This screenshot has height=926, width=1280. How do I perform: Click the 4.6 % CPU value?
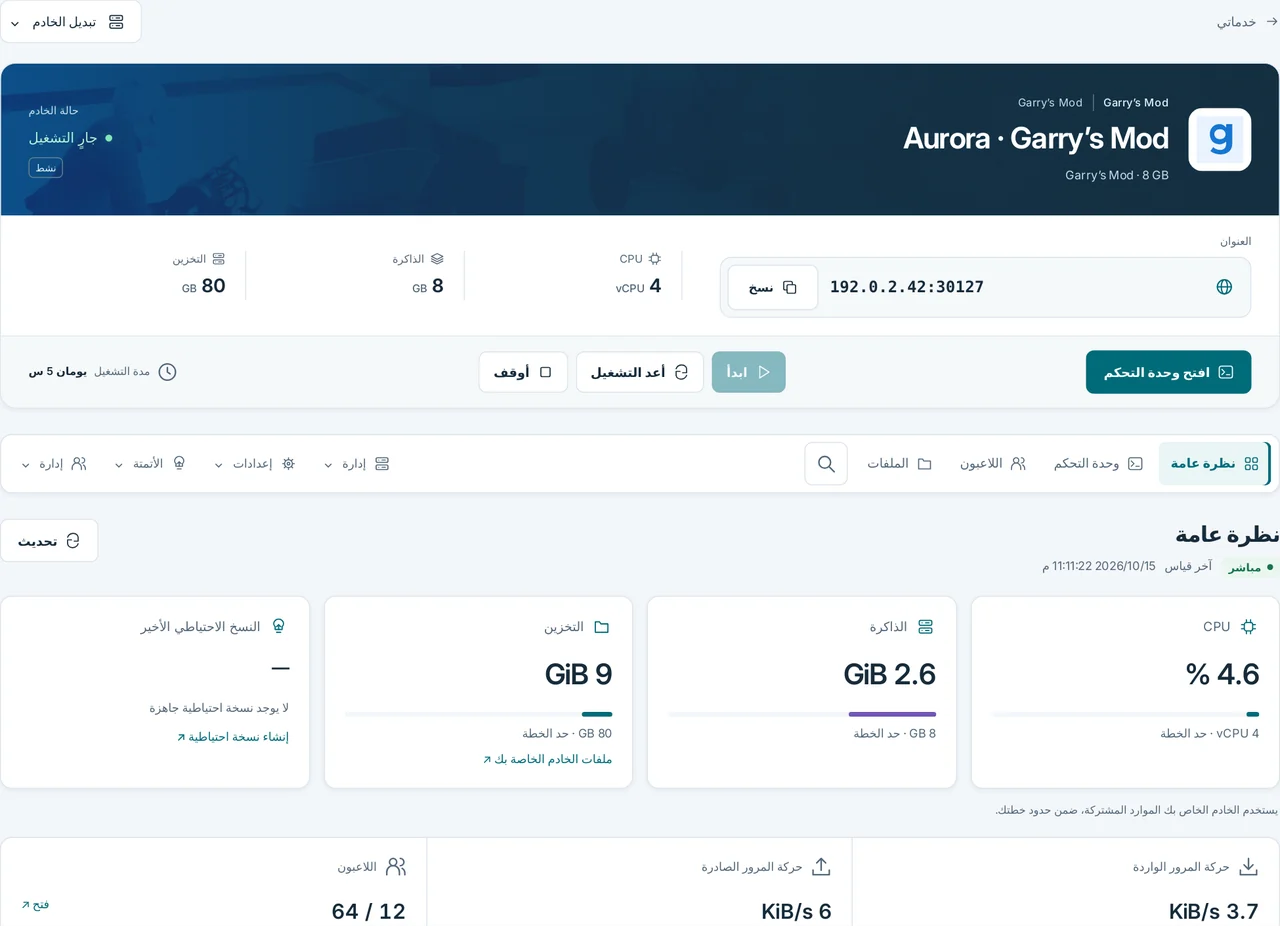pos(1223,674)
